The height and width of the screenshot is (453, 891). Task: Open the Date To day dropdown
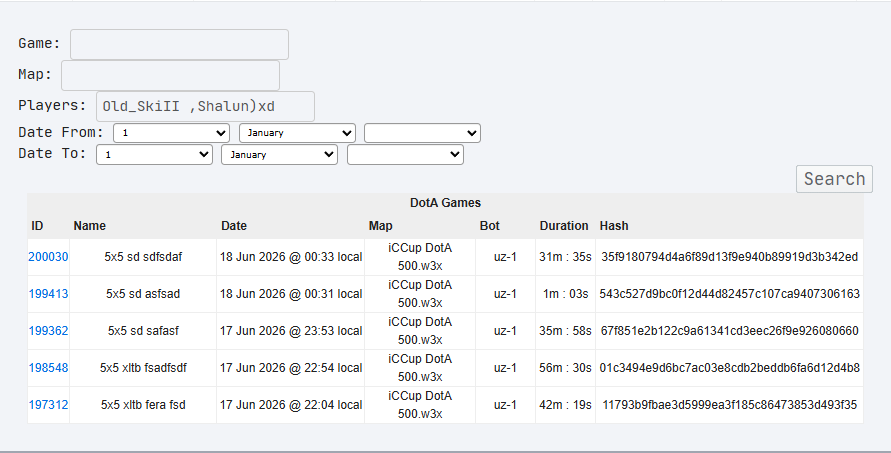(155, 155)
